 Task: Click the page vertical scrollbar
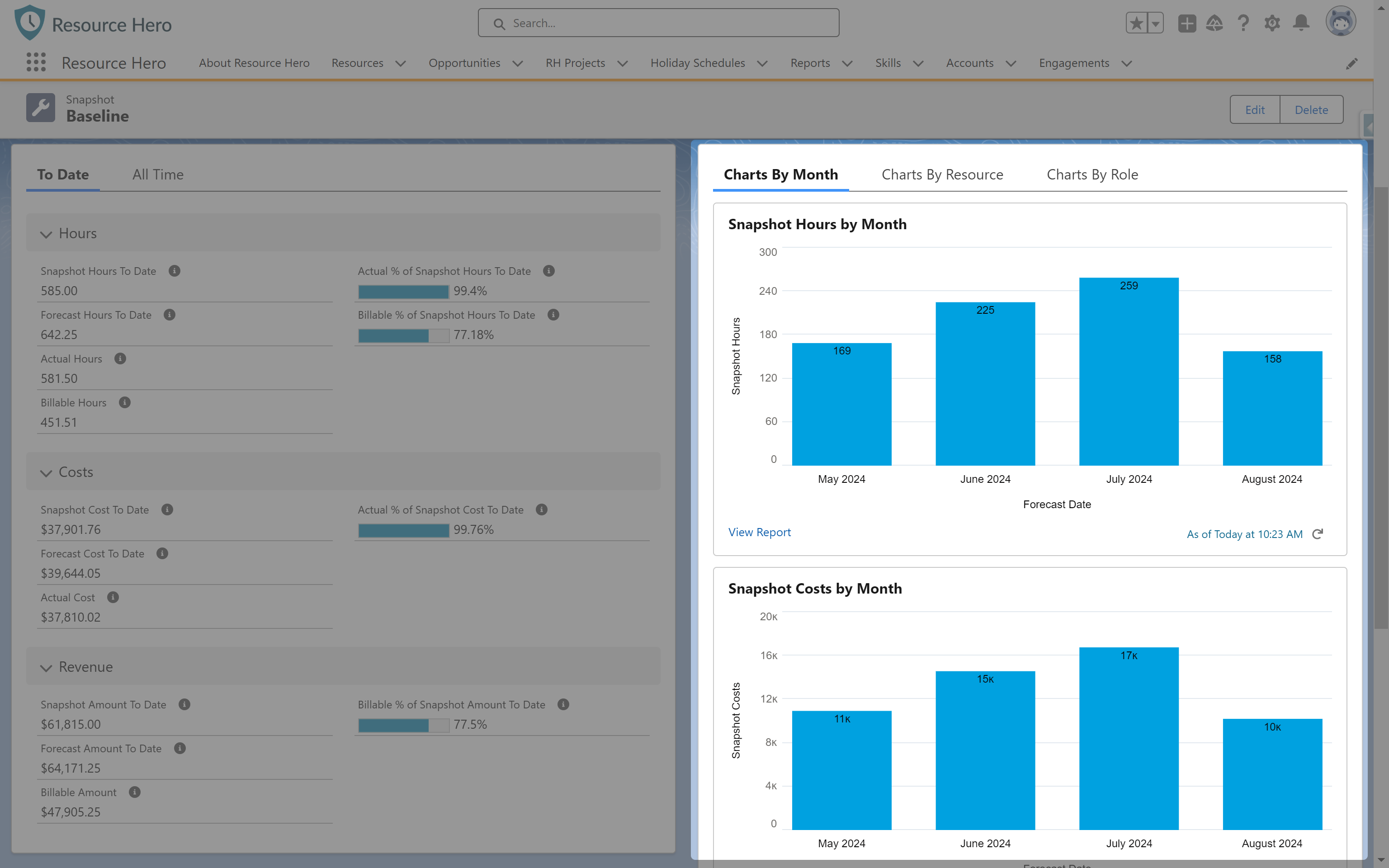pyautogui.click(x=1381, y=408)
